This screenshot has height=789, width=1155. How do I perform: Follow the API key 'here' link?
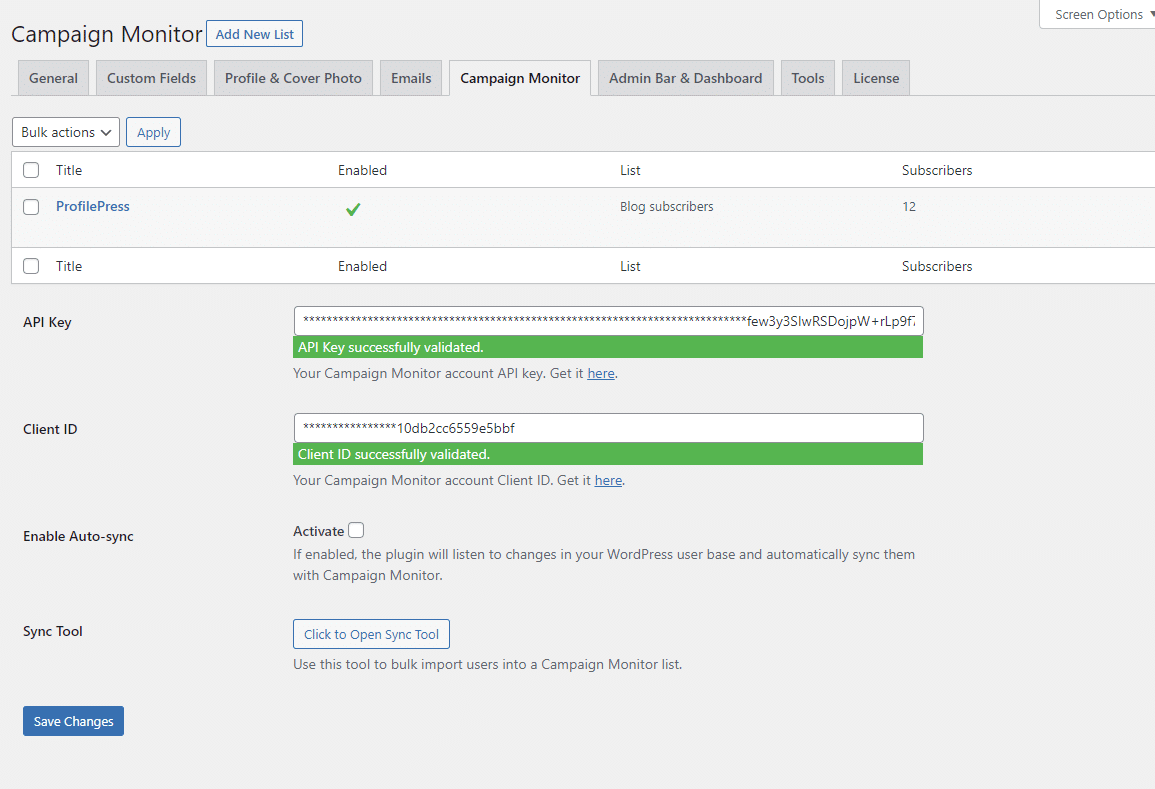click(x=601, y=374)
